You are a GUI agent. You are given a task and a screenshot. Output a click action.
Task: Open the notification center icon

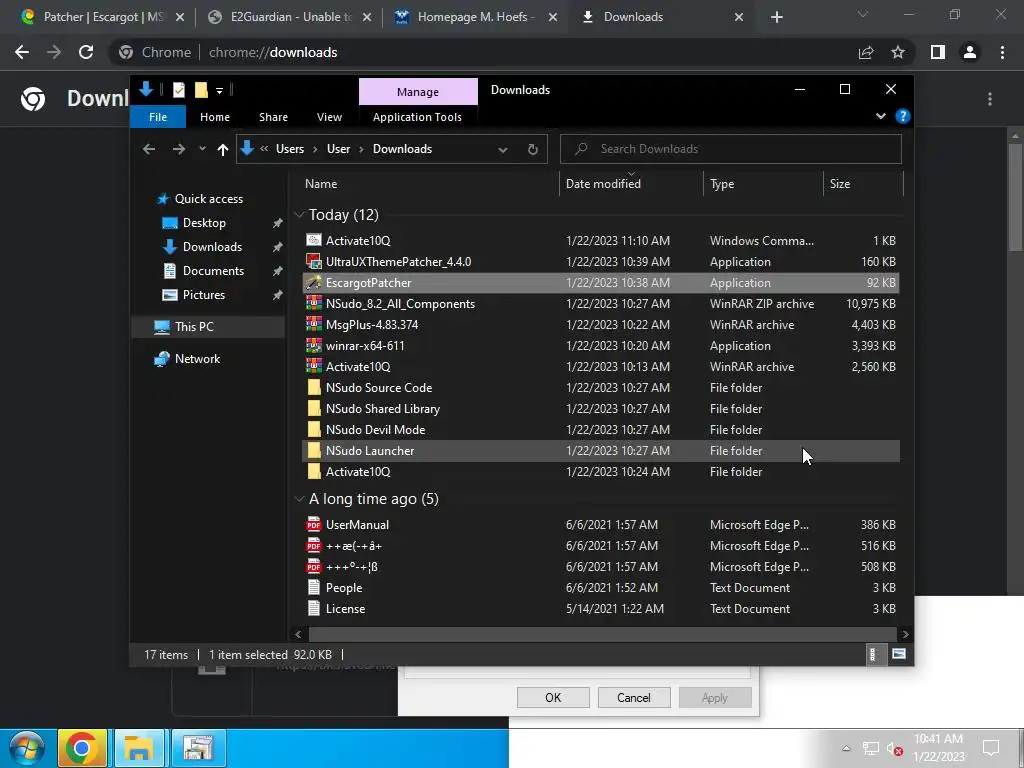991,748
